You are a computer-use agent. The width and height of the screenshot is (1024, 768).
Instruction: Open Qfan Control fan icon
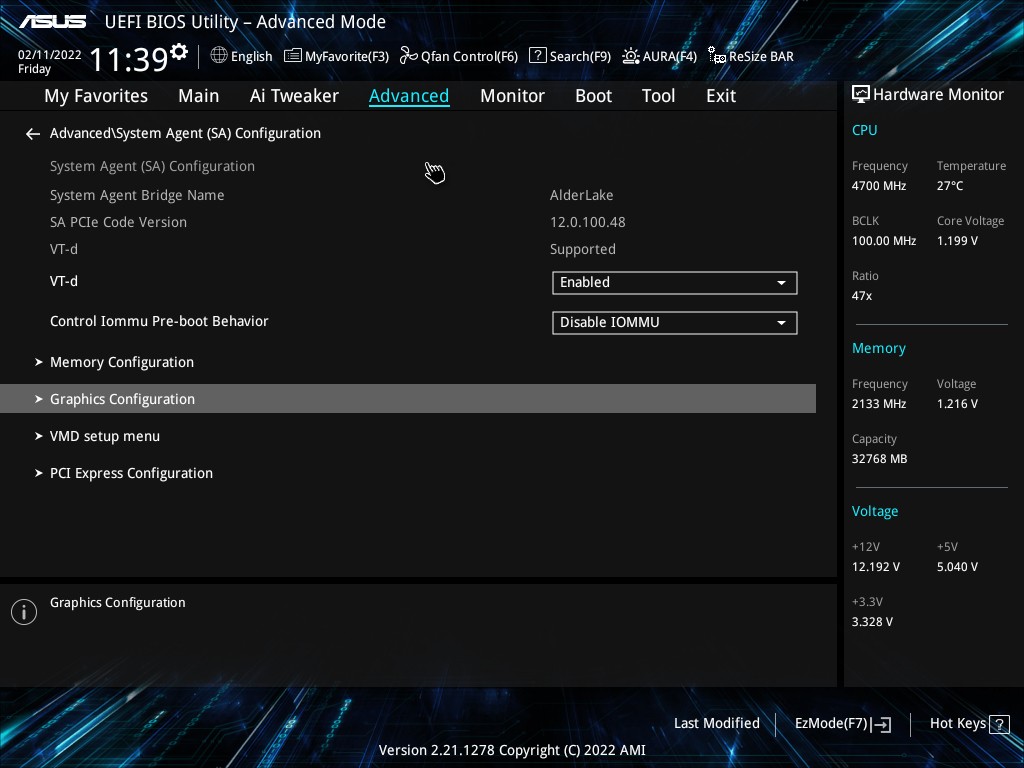[x=408, y=56]
